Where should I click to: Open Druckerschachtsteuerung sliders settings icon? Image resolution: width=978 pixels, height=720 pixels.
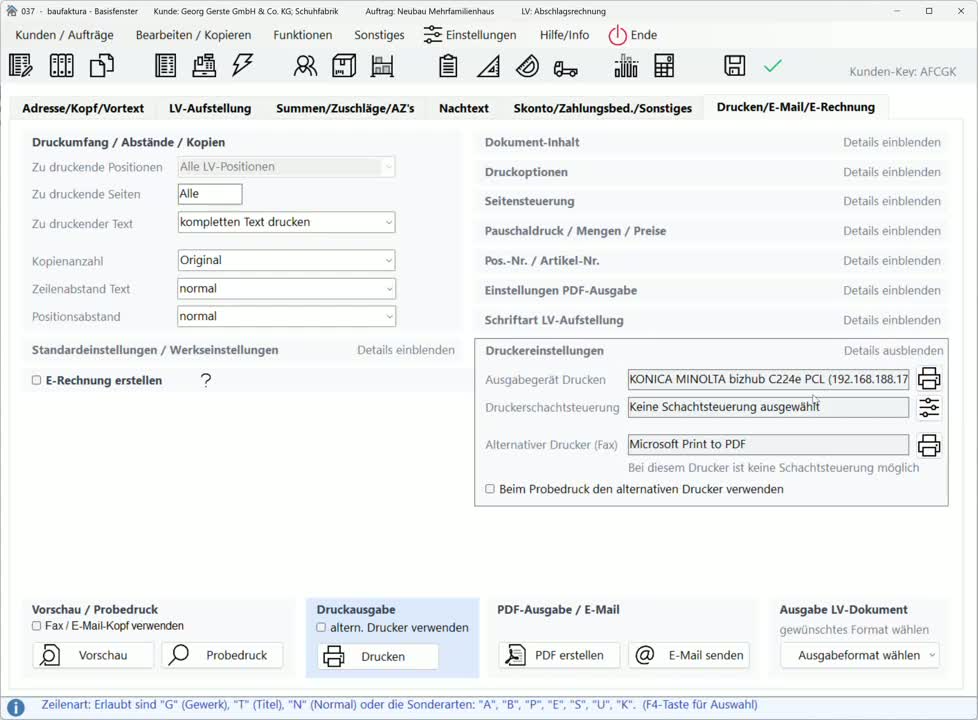pyautogui.click(x=929, y=407)
